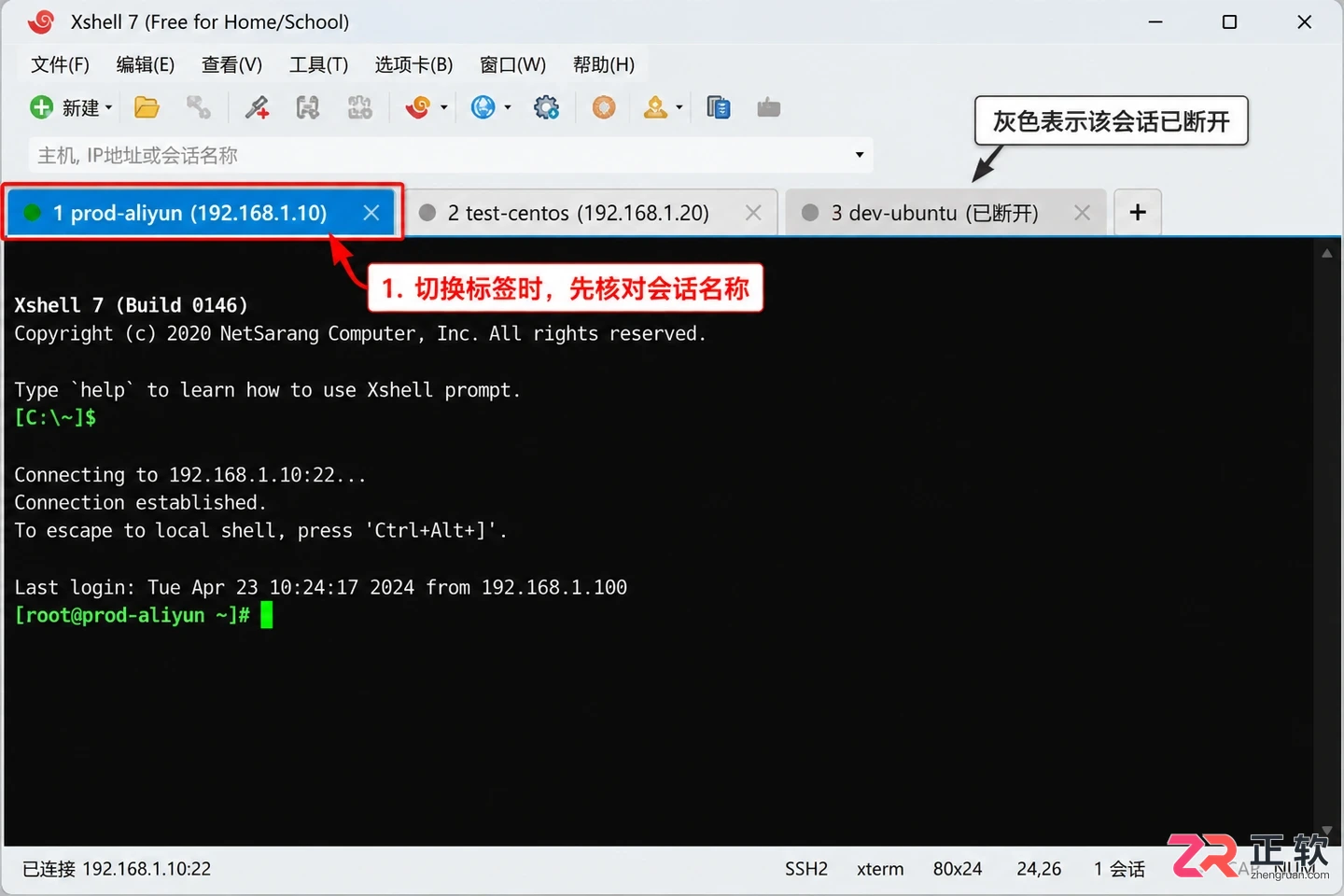This screenshot has width=1344, height=896.
Task: Click the terminal scrollbar up arrow
Action: point(1327,253)
